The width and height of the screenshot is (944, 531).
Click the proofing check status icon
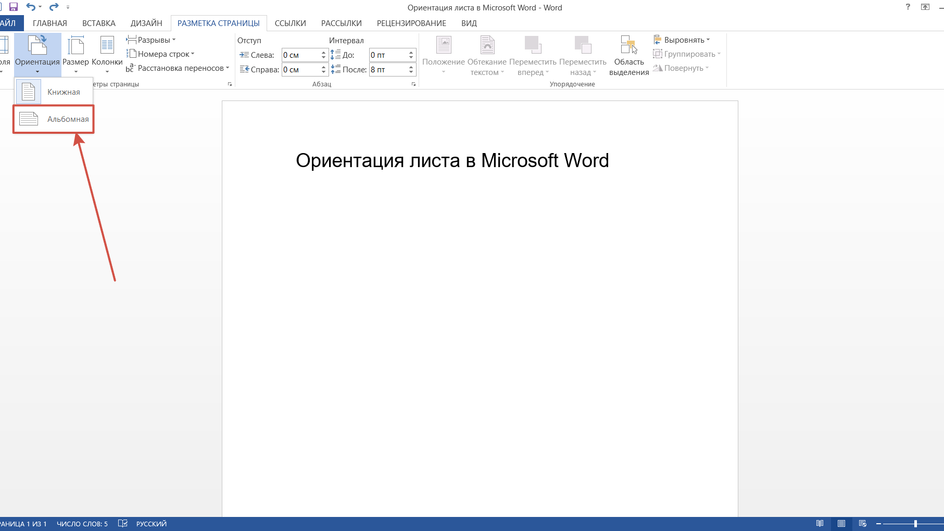coord(123,524)
